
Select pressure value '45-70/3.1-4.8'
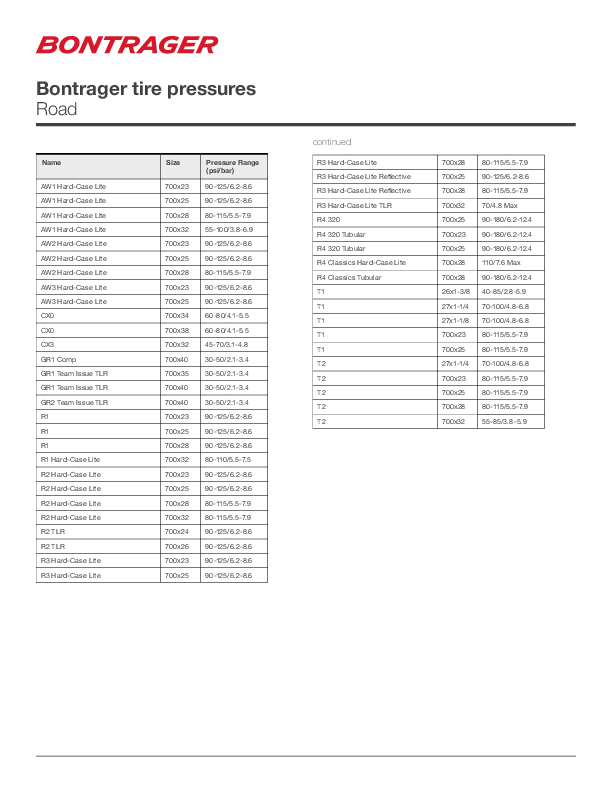pos(226,344)
